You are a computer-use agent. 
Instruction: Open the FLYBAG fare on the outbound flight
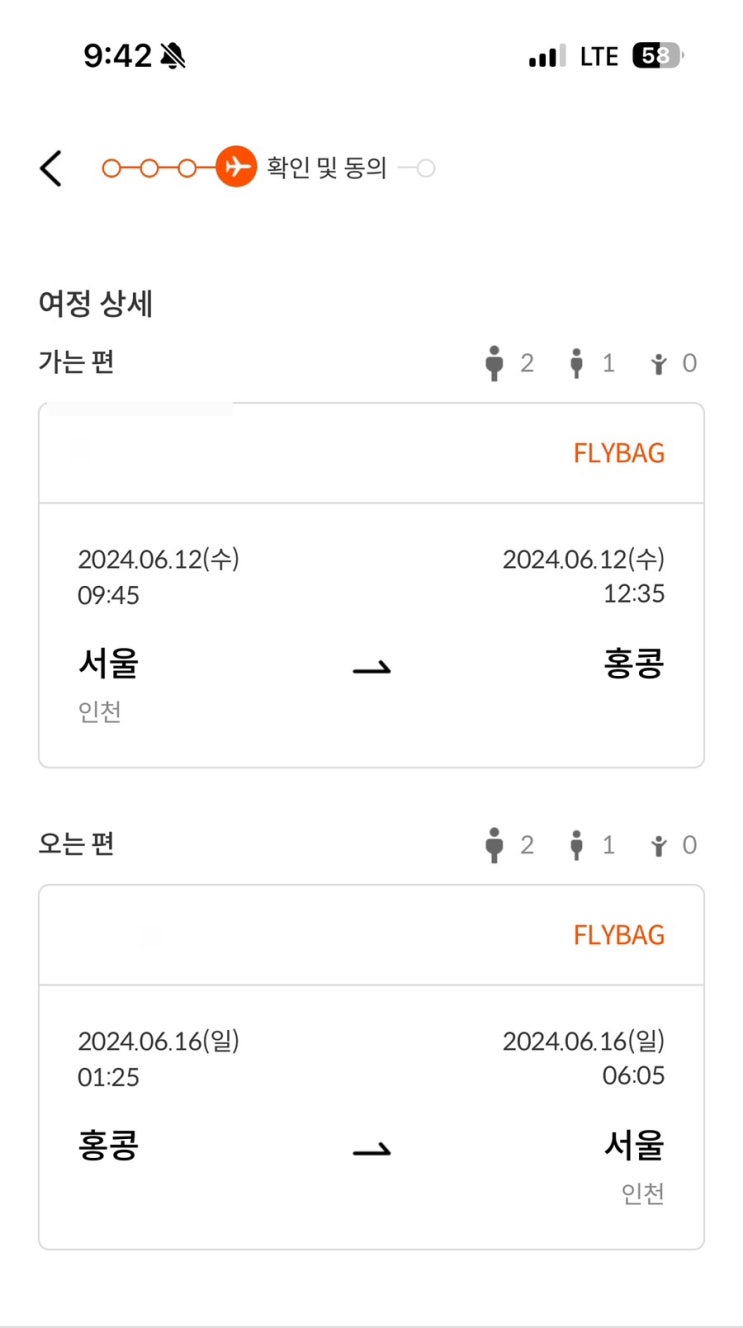pos(618,453)
